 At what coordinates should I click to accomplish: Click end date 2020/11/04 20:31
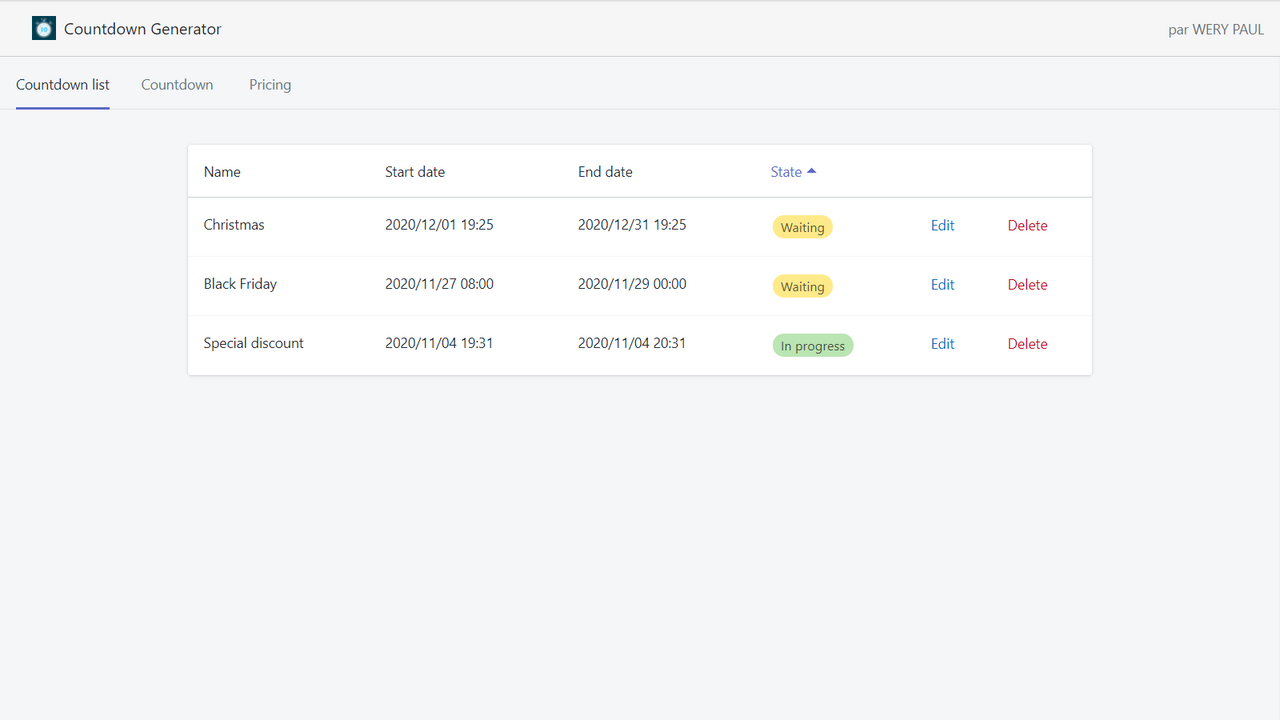click(632, 343)
